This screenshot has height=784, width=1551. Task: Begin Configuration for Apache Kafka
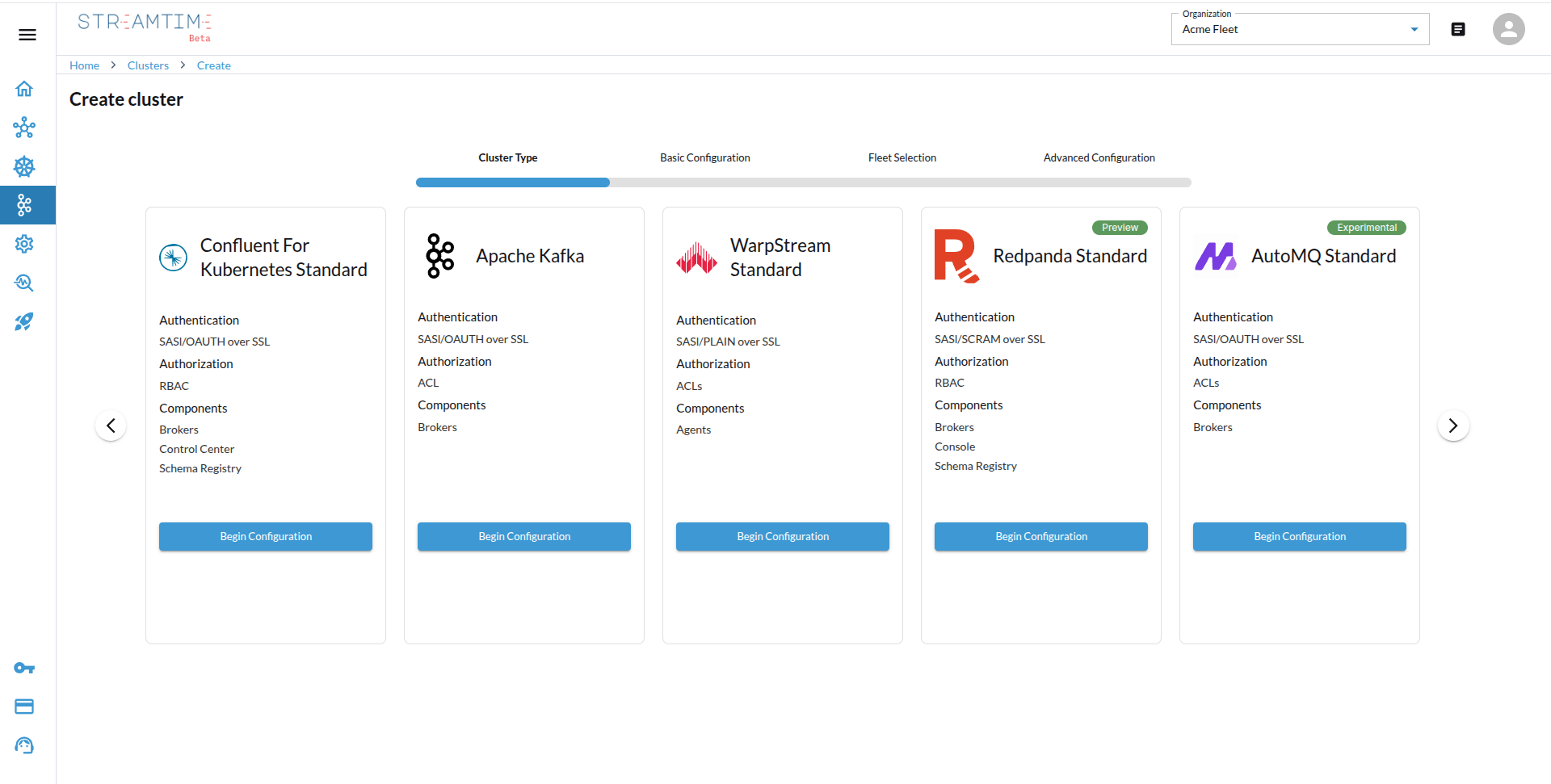[524, 537]
